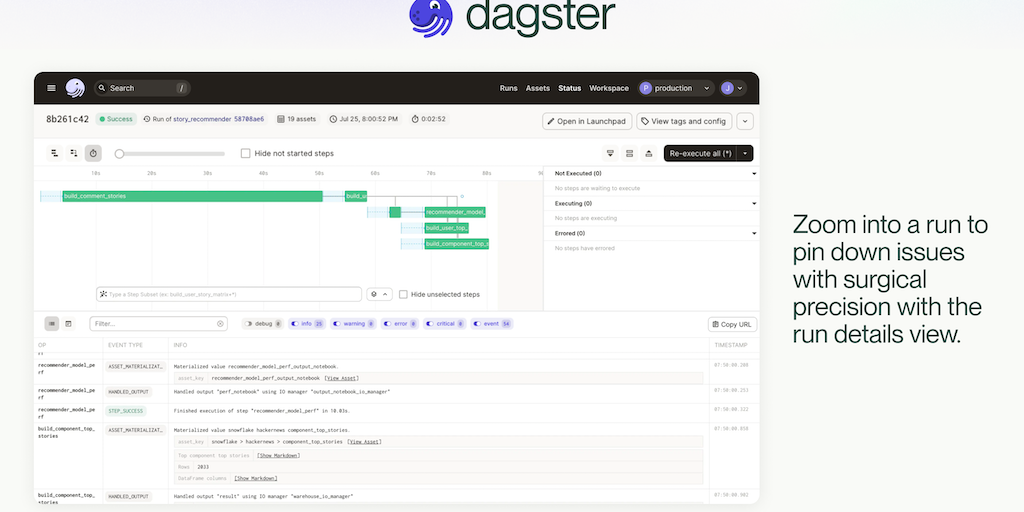The image size is (1024, 512).
Task: Show Markdown for DataFrame columns
Action: point(255,479)
